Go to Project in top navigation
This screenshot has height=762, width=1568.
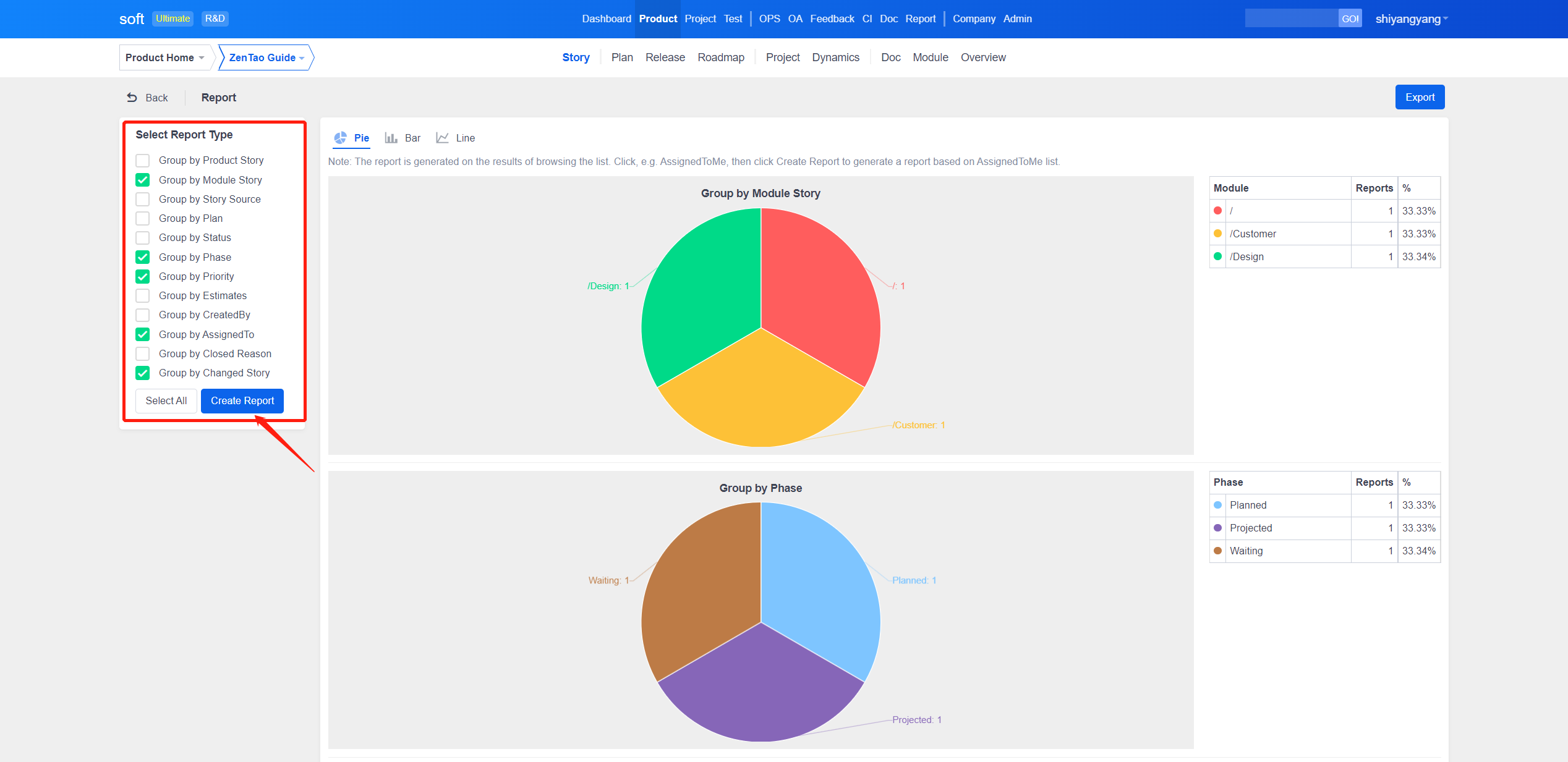coord(700,19)
